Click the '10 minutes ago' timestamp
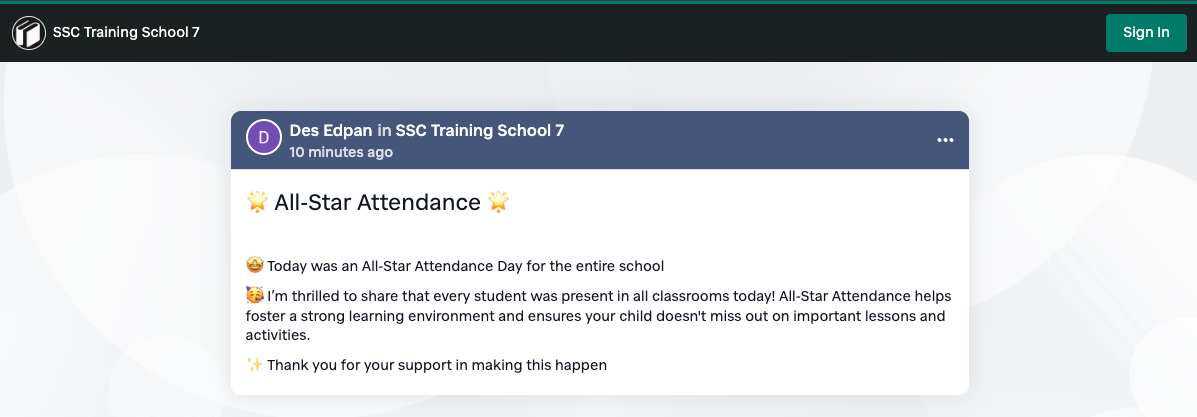The height and width of the screenshot is (417, 1197). pos(341,152)
